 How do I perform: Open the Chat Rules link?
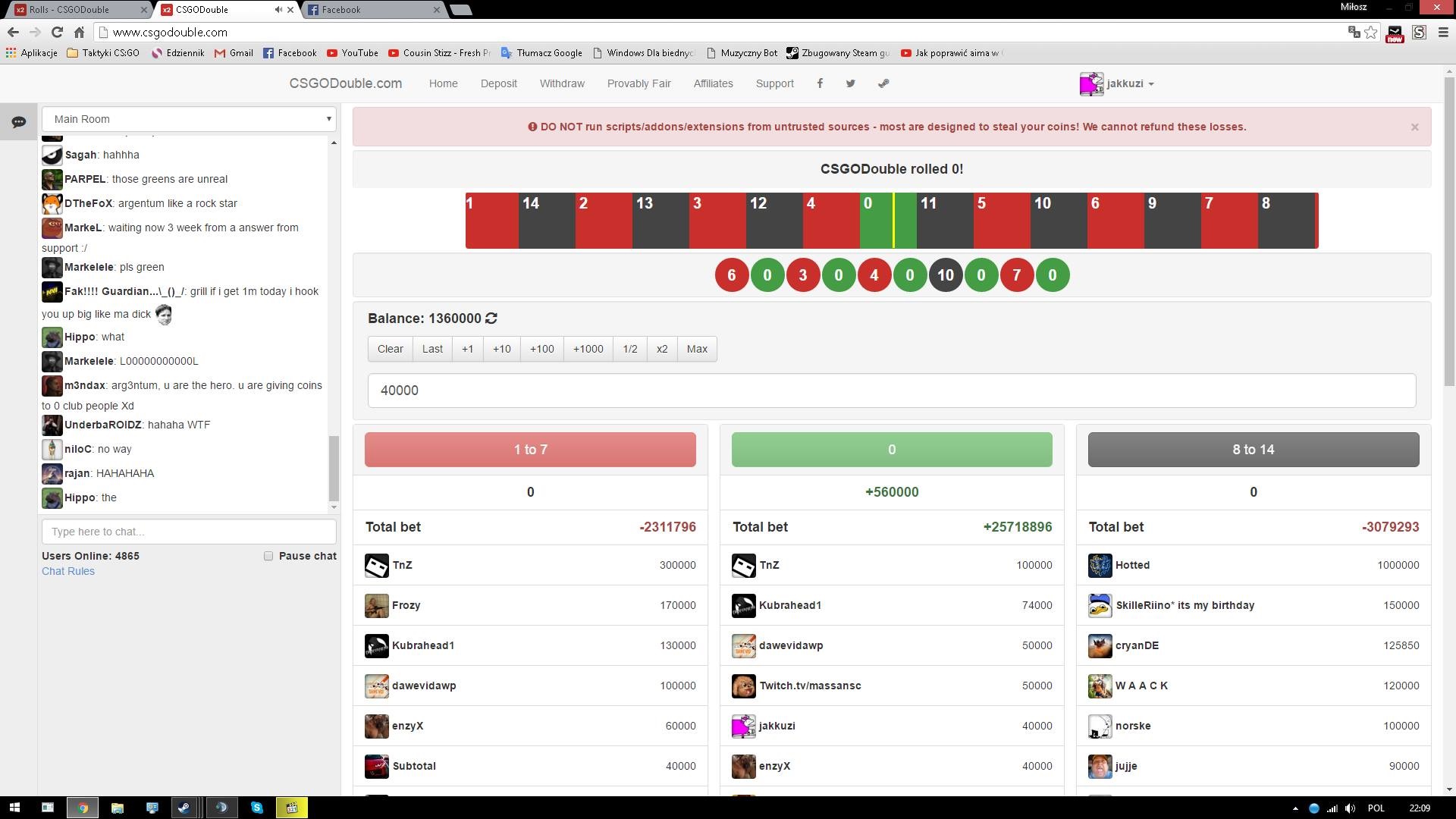coord(68,571)
